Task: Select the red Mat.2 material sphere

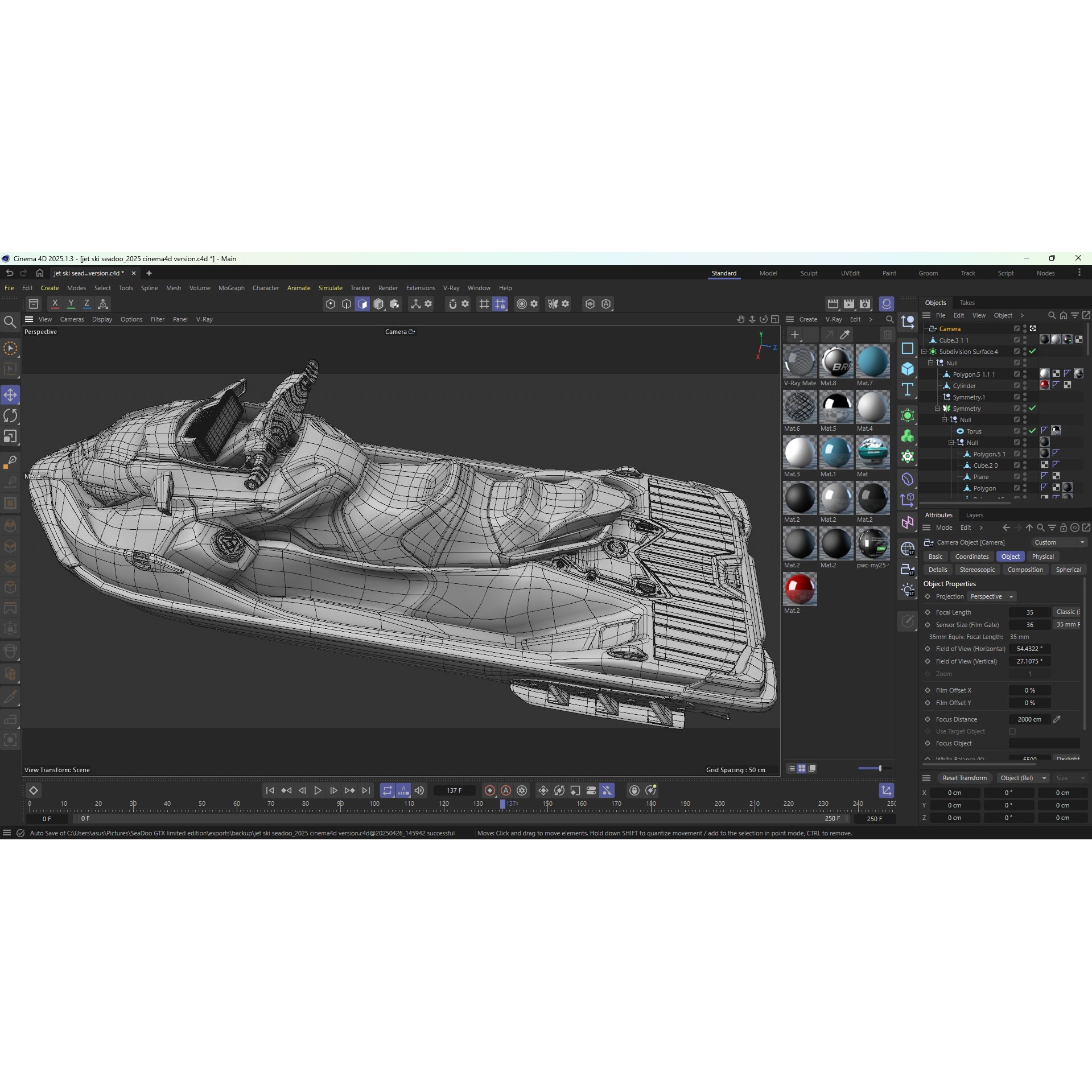Action: point(800,589)
